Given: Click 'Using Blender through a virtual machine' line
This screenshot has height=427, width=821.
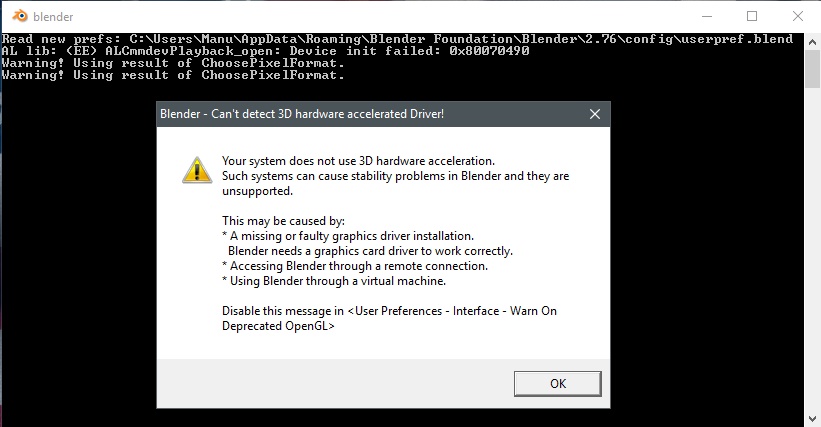Looking at the screenshot, I should [334, 281].
